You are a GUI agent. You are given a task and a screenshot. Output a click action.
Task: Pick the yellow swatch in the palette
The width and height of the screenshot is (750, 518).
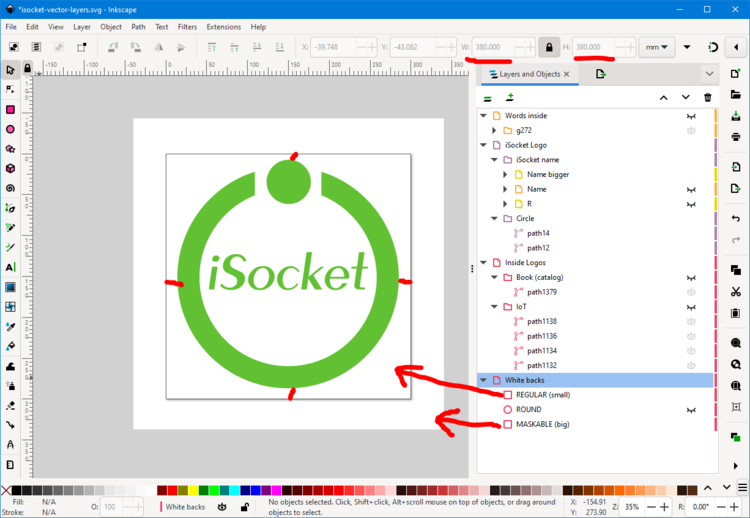[193, 490]
